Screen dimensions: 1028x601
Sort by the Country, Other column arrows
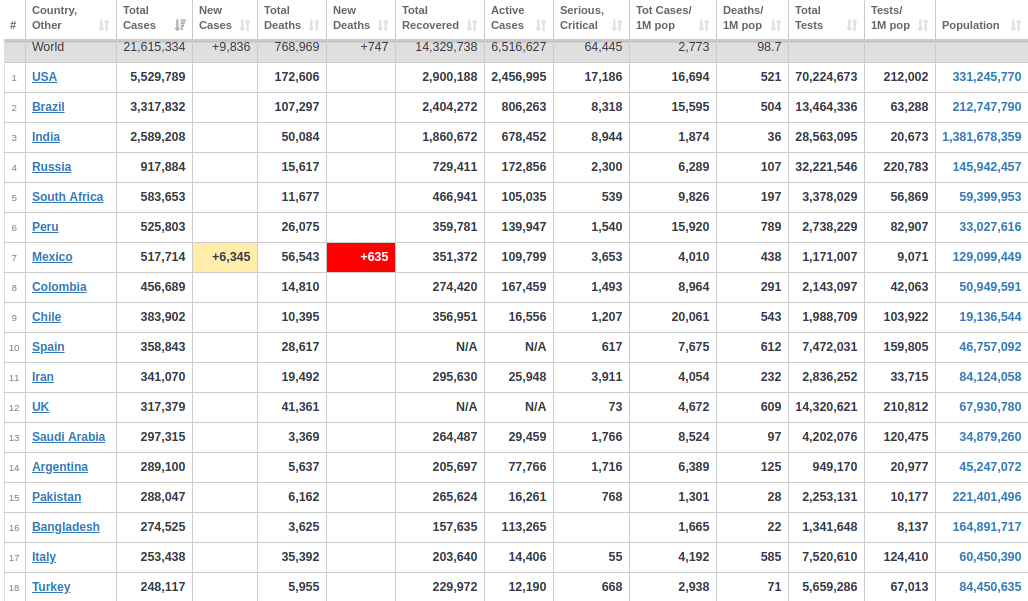(104, 26)
